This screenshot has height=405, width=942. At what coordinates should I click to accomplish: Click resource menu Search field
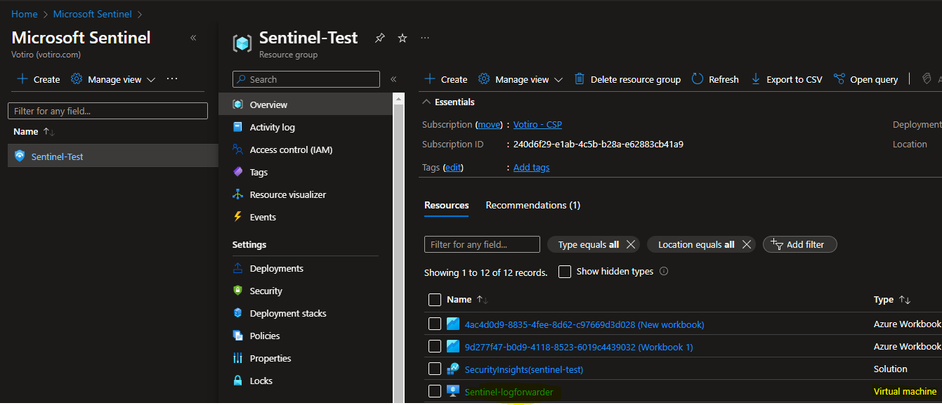tap(306, 79)
